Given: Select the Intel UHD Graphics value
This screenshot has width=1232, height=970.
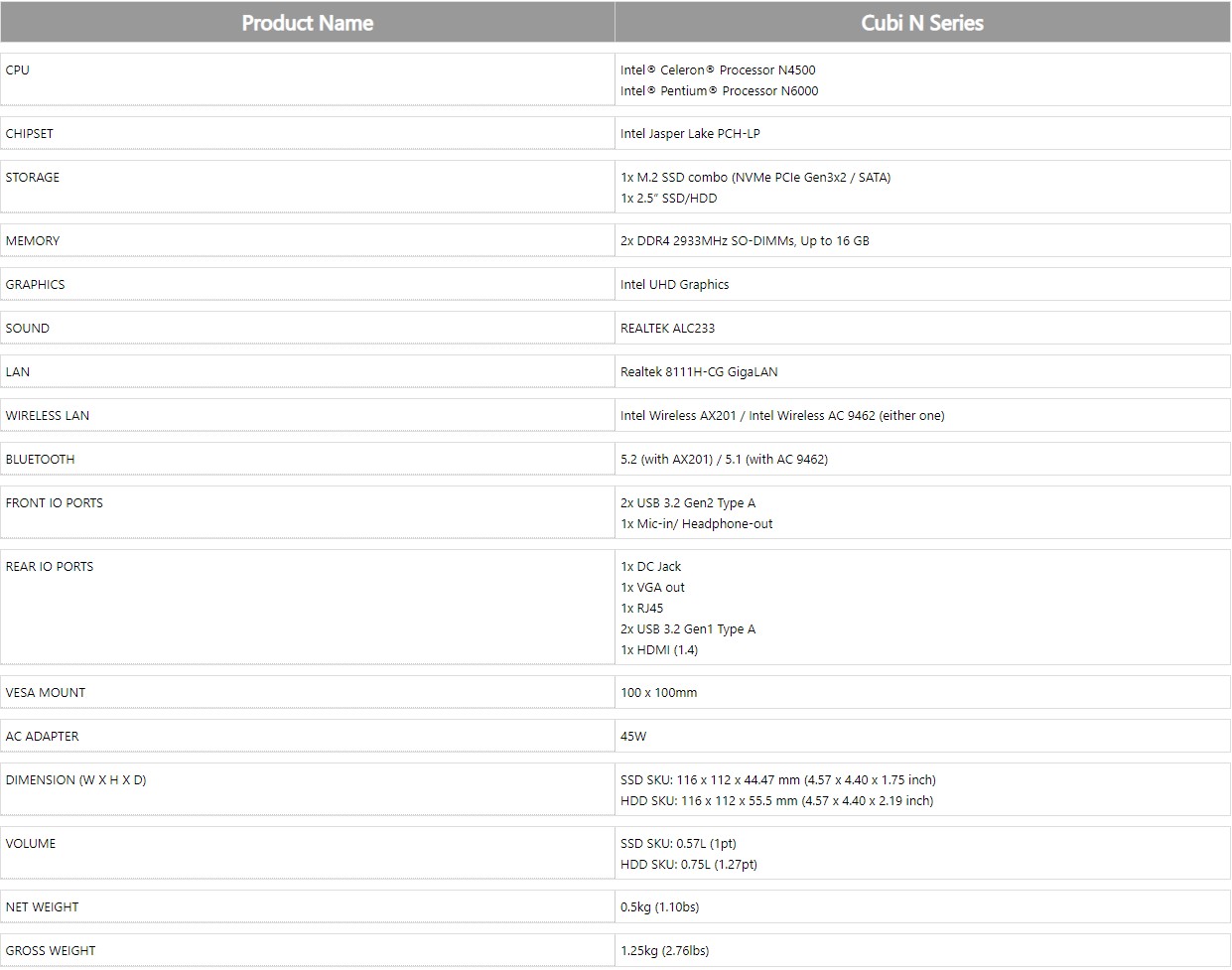Looking at the screenshot, I should click(x=675, y=285).
